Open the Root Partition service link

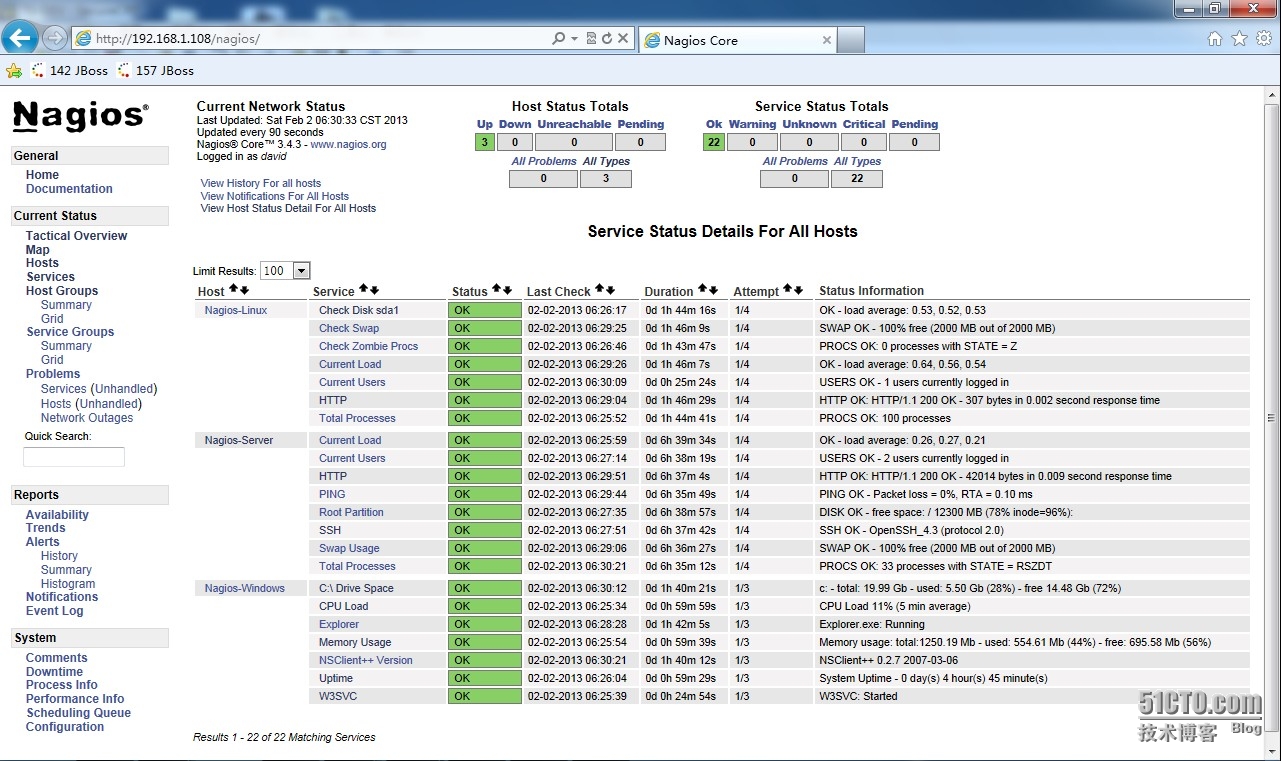pos(351,512)
